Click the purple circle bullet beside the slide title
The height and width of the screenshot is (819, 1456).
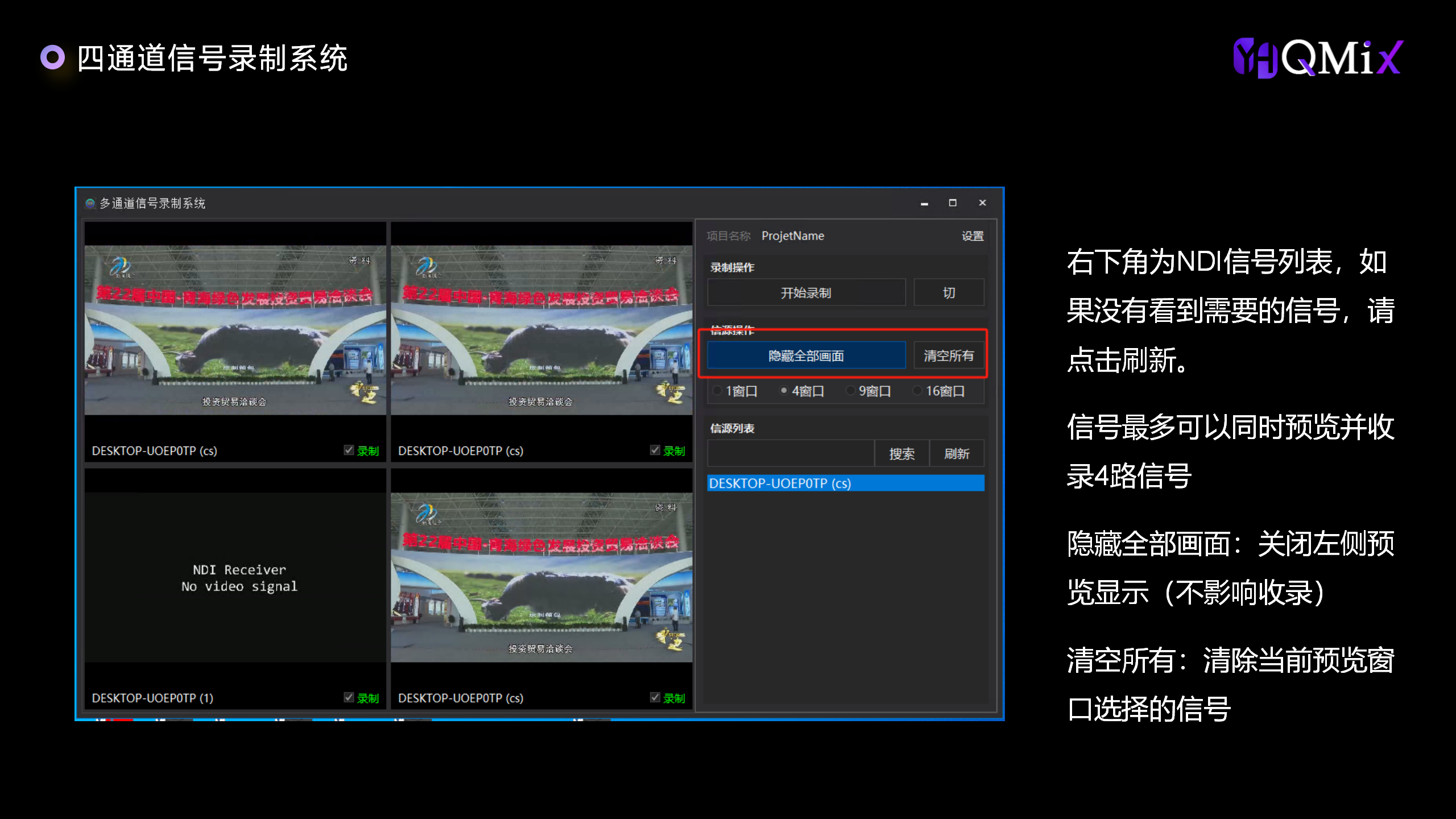(x=53, y=57)
